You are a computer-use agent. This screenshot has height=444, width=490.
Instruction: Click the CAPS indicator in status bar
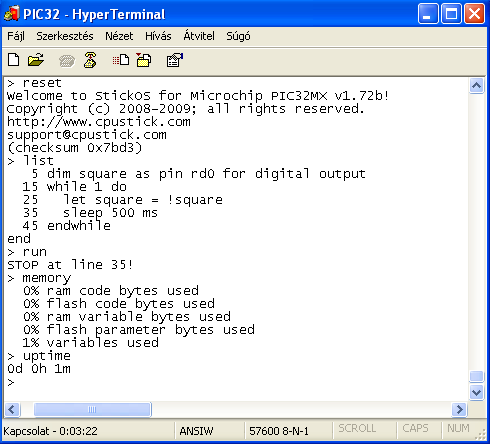pos(415,428)
